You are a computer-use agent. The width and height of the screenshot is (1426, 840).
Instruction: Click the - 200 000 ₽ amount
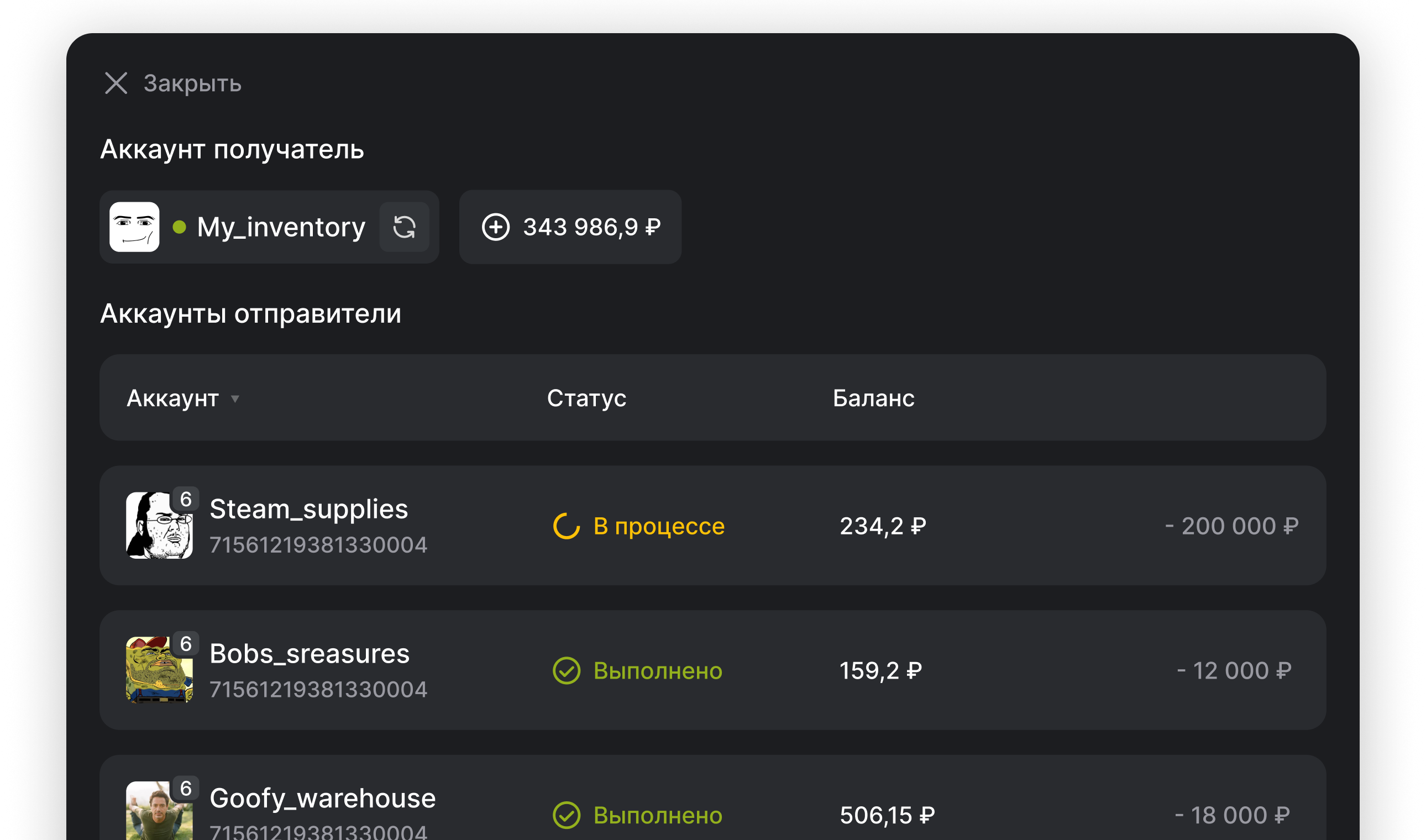coord(1232,527)
